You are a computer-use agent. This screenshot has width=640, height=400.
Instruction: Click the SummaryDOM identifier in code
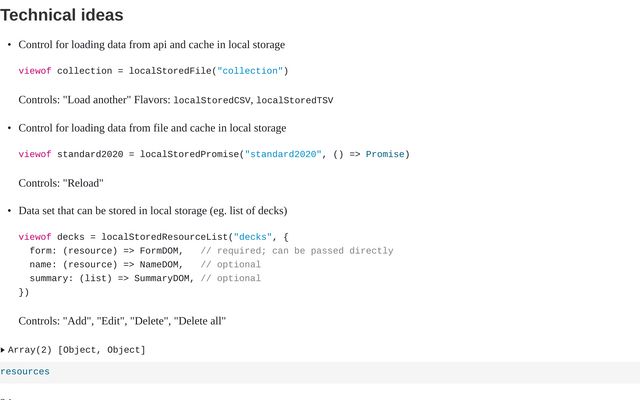pos(165,279)
